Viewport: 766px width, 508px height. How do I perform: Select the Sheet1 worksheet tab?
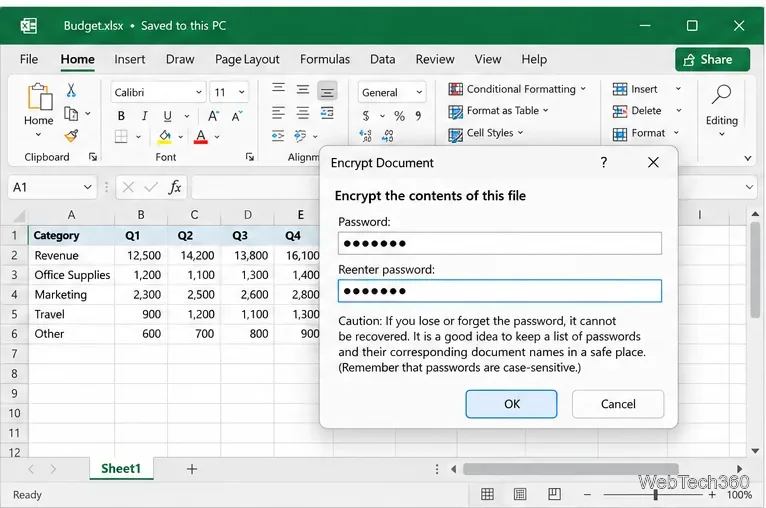[121, 468]
